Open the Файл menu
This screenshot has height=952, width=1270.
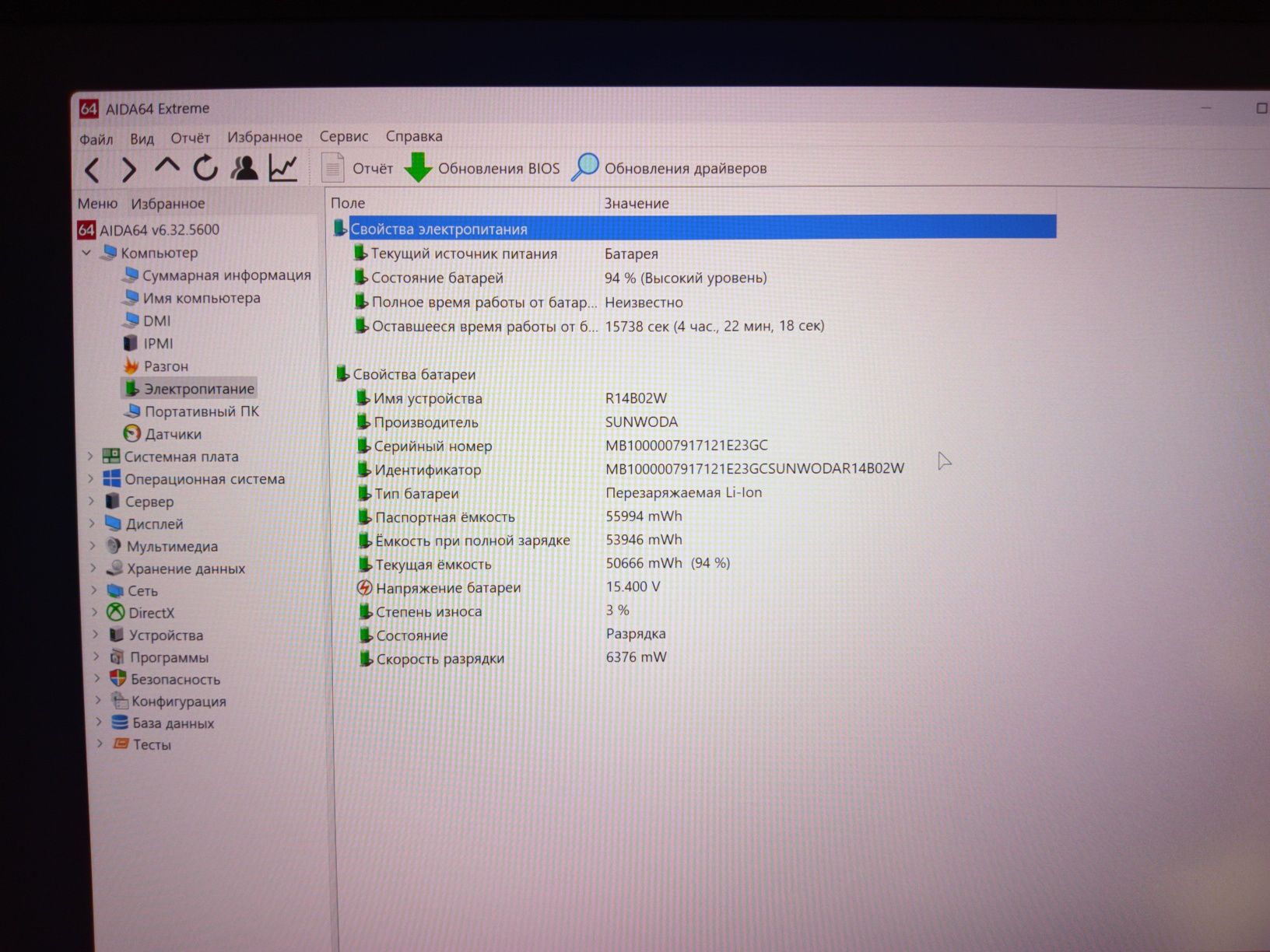coord(96,139)
